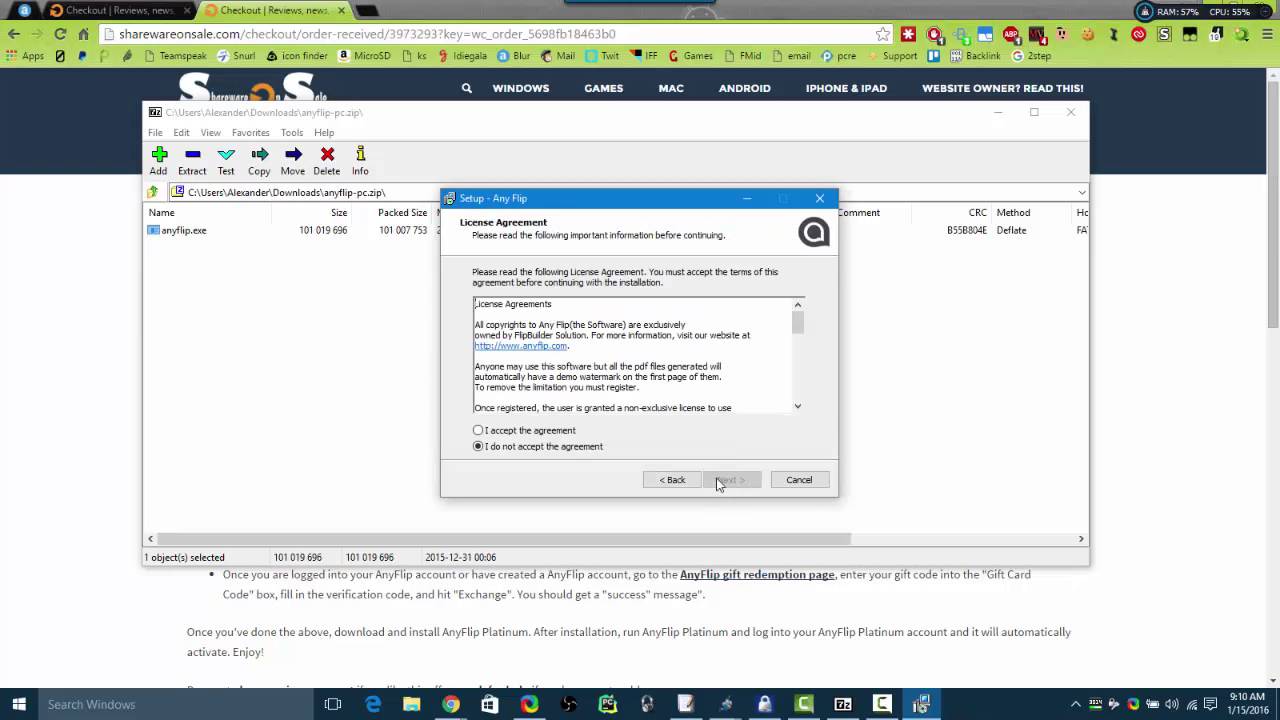
Task: Click the red Delete icon in 7-Zip
Action: pos(327,160)
